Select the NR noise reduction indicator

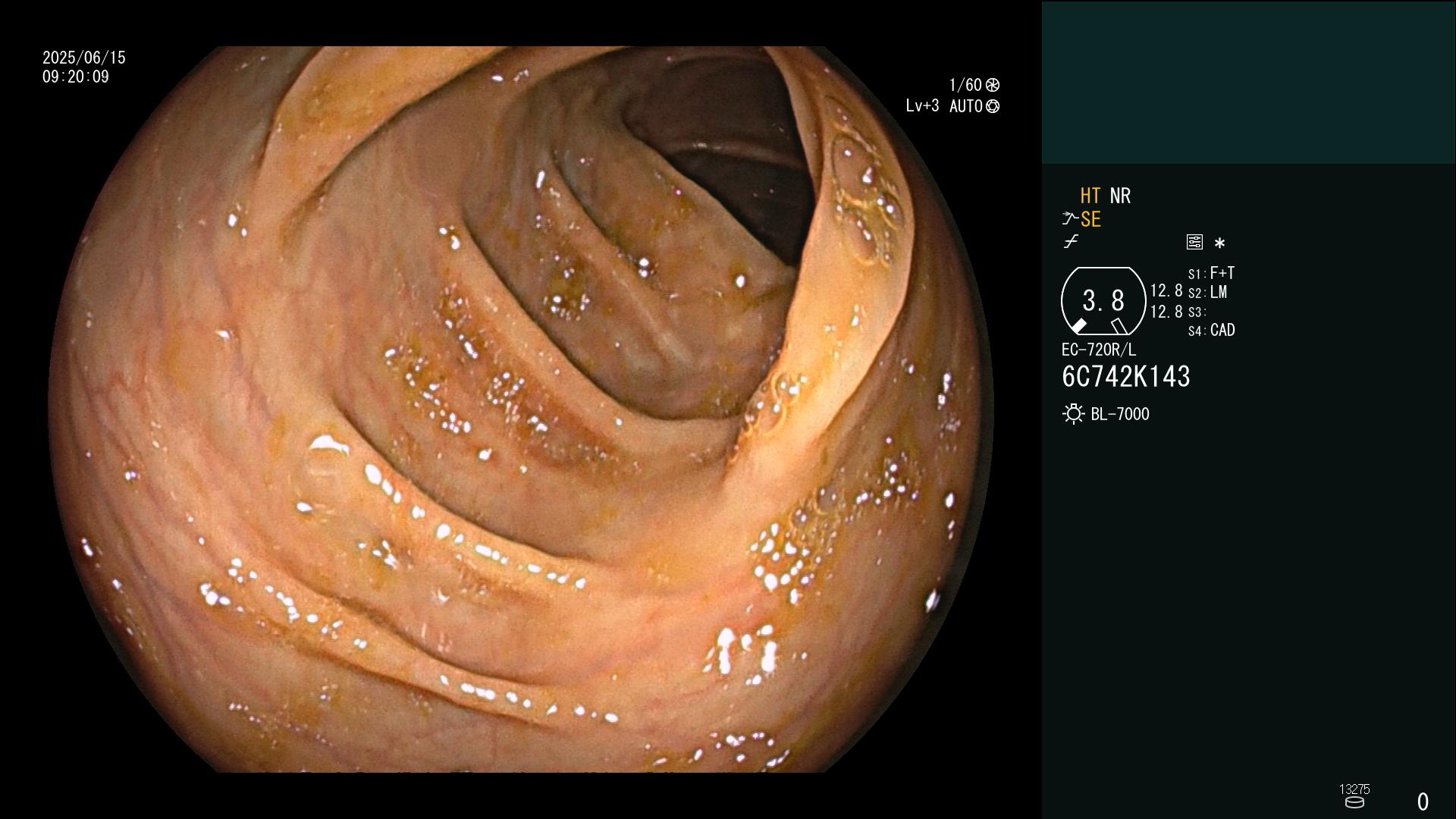tap(1120, 196)
